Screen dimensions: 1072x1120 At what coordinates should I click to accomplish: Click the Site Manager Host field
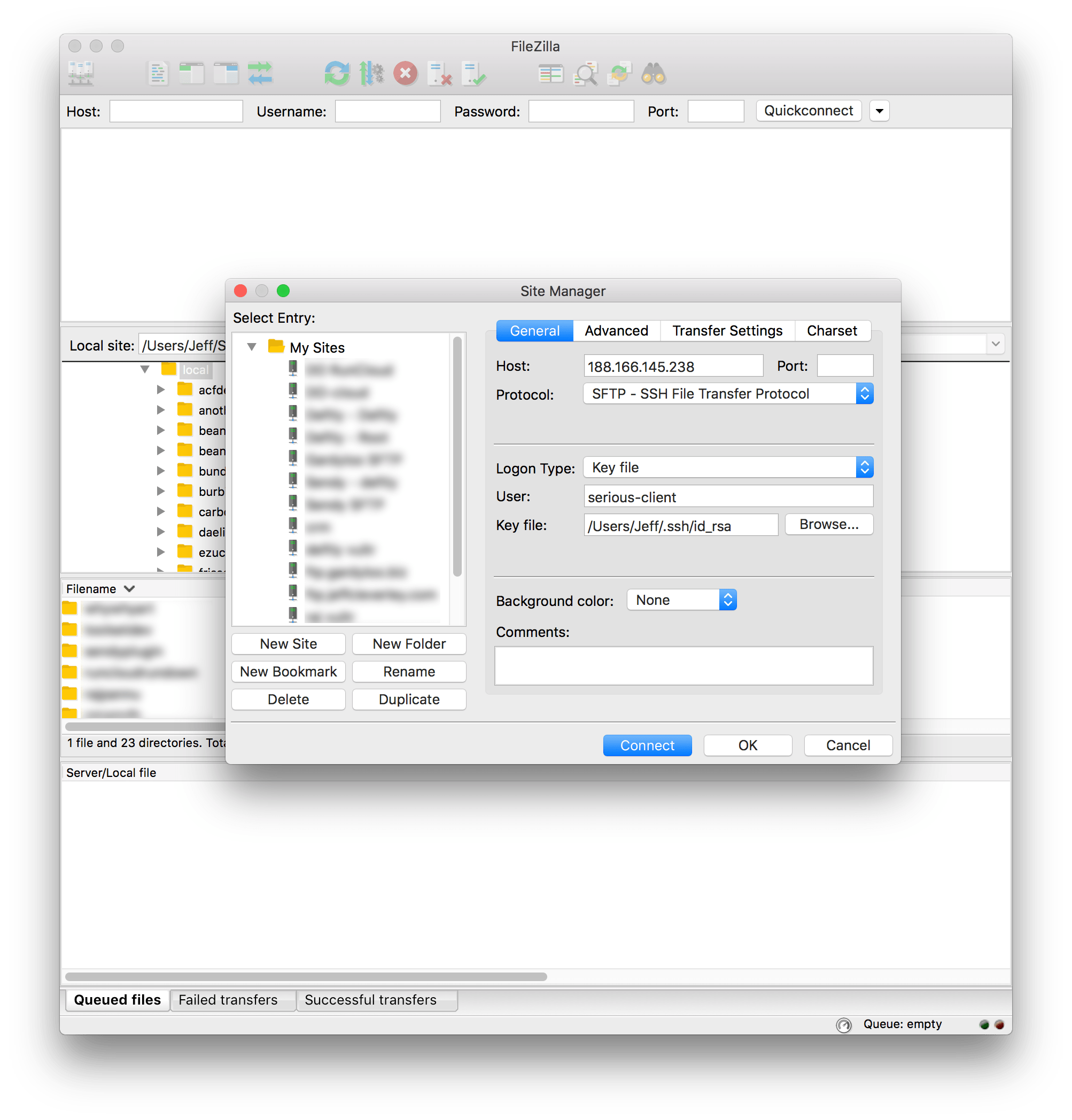tap(674, 366)
